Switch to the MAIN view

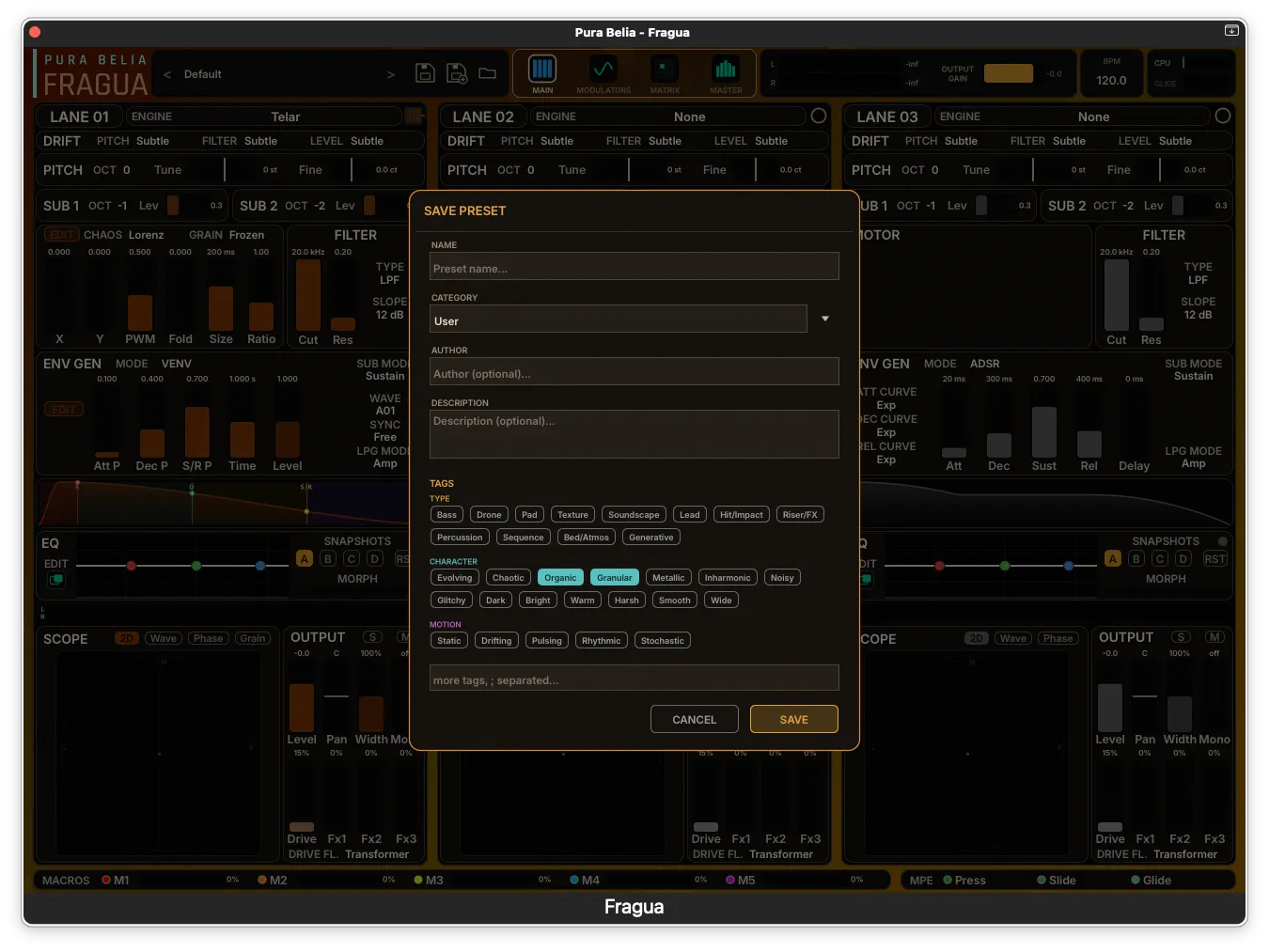coord(542,73)
